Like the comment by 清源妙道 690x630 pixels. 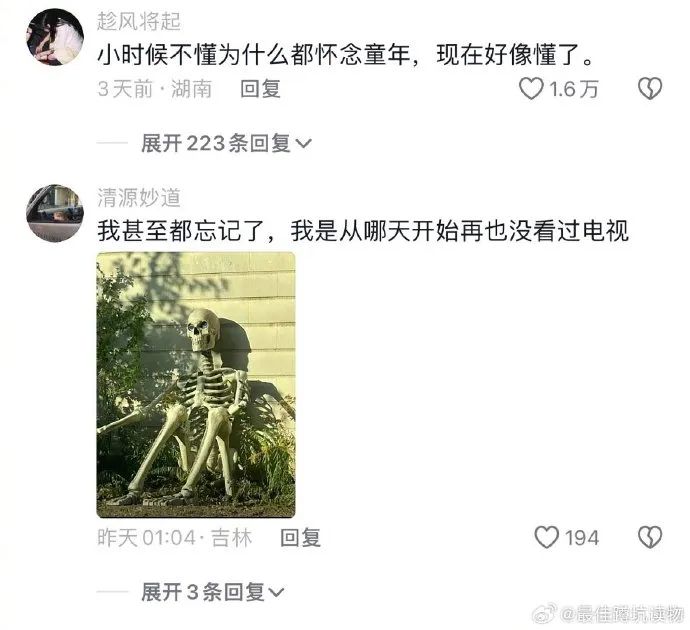point(546,537)
